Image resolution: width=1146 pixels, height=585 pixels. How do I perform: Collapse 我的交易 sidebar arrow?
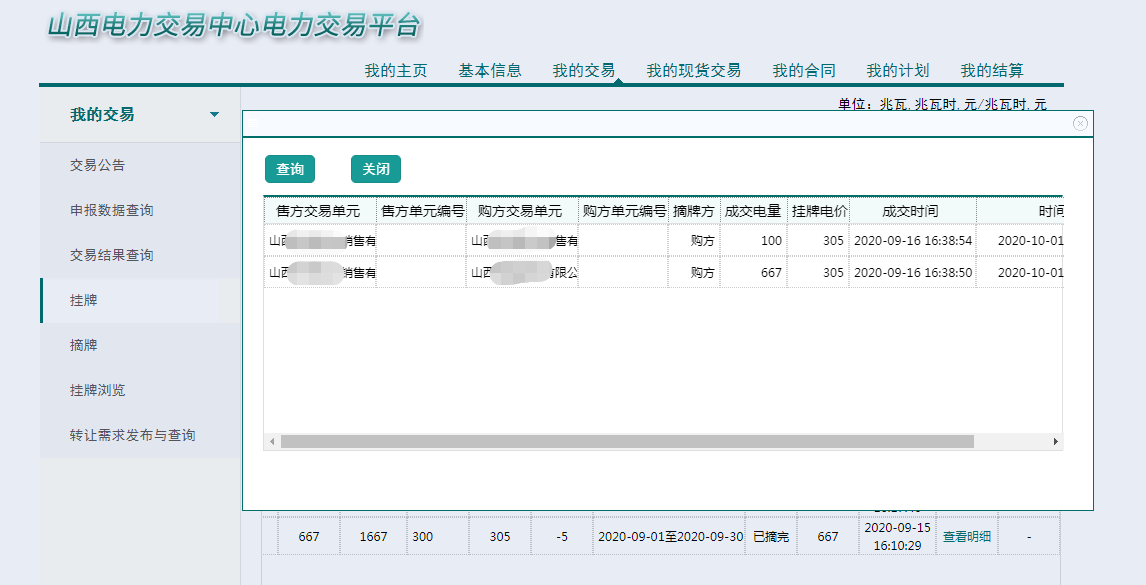pos(214,115)
